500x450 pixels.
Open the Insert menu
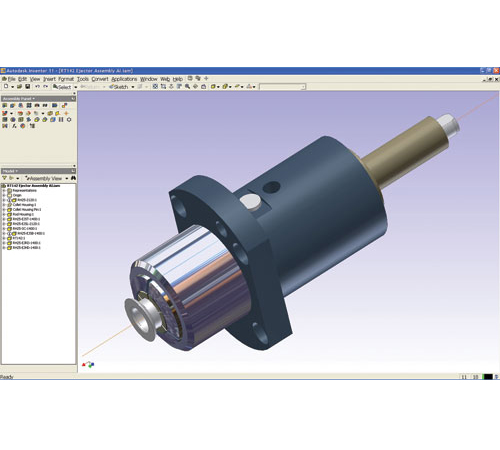tap(49, 79)
